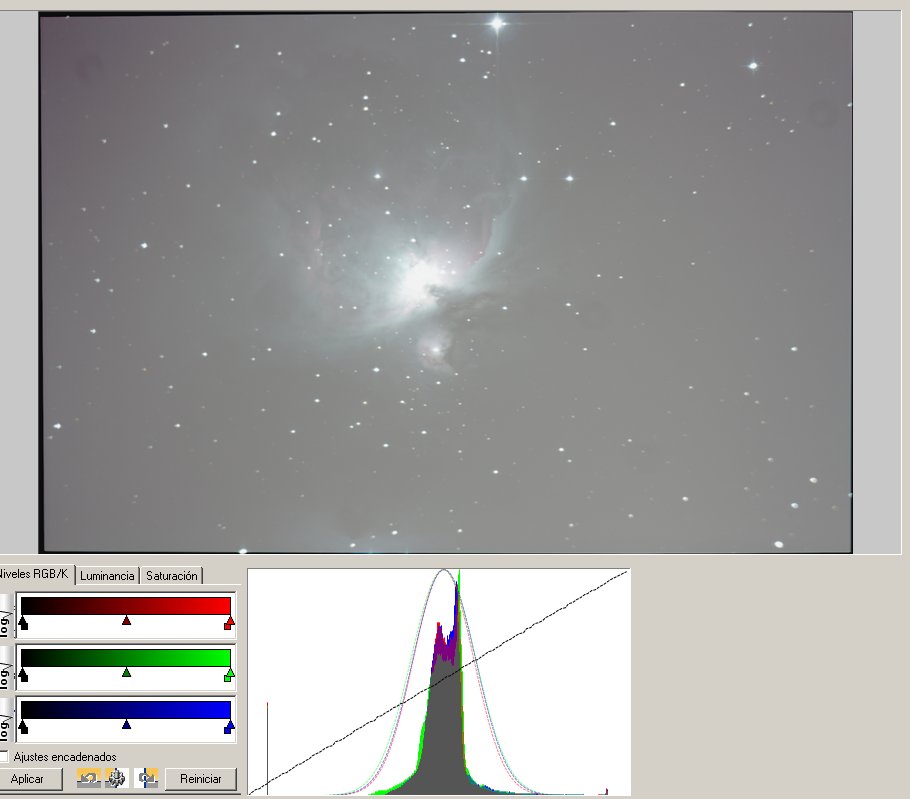This screenshot has width=911, height=799.
Task: Open the settings gear icon
Action: [x=117, y=778]
